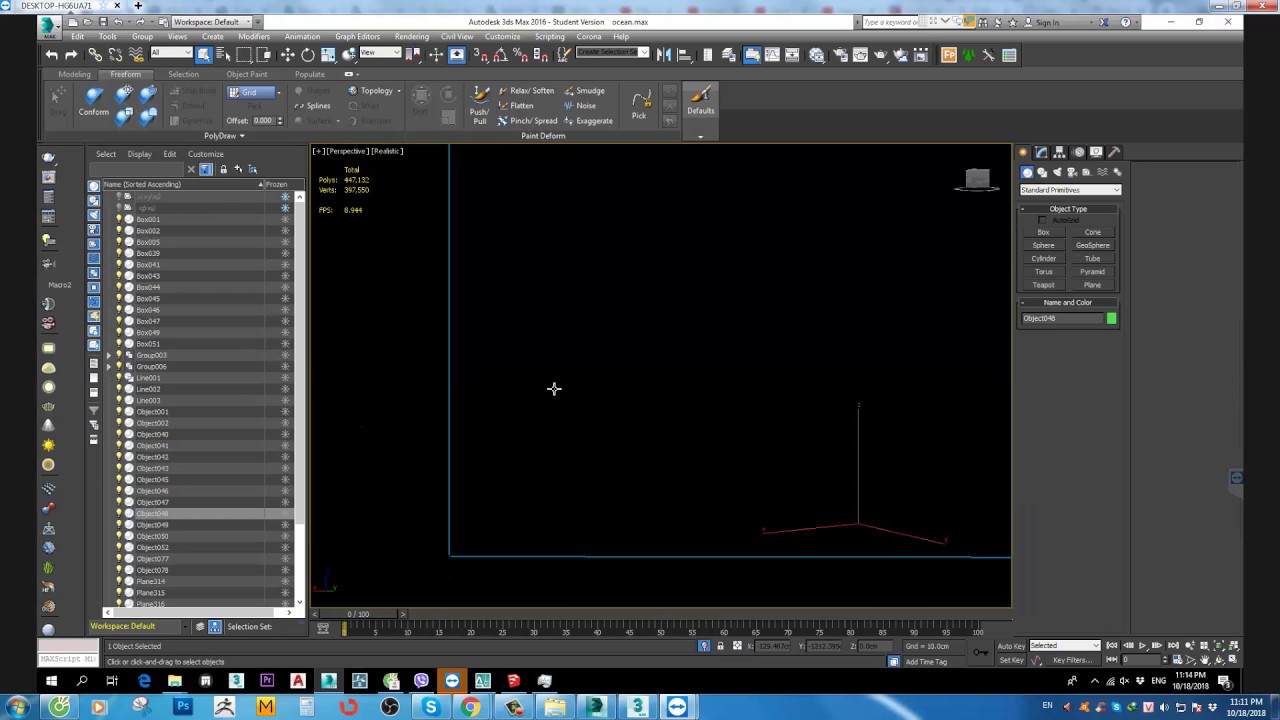Click the Object048 name field
The width and height of the screenshot is (1280, 720).
pyautogui.click(x=1061, y=319)
